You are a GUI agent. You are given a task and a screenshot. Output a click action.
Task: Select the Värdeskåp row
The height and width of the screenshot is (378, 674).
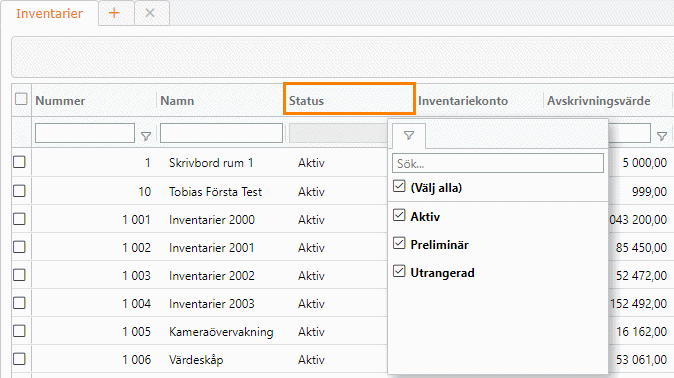click(196, 360)
